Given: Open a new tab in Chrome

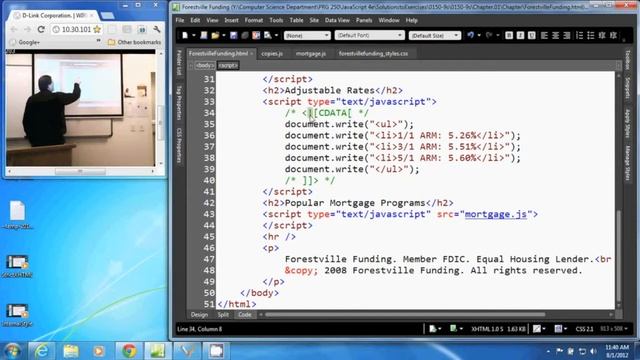Looking at the screenshot, I should 107,16.
